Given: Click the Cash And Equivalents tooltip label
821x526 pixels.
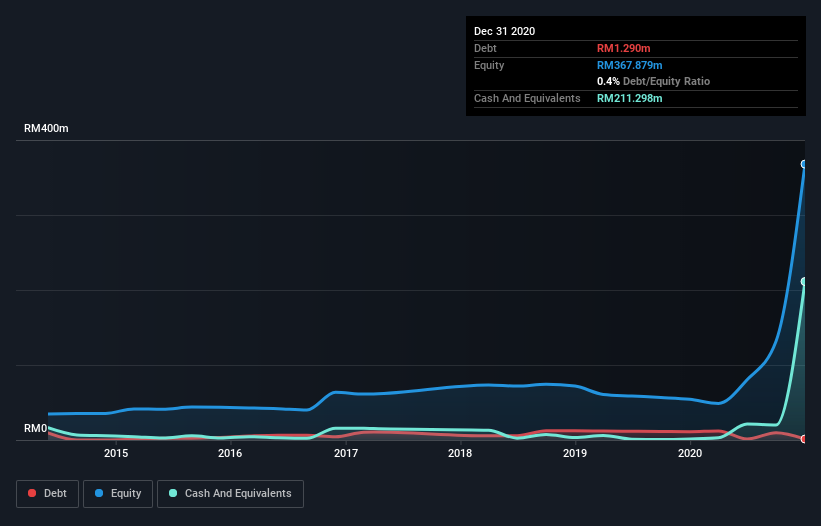Looking at the screenshot, I should point(527,98).
